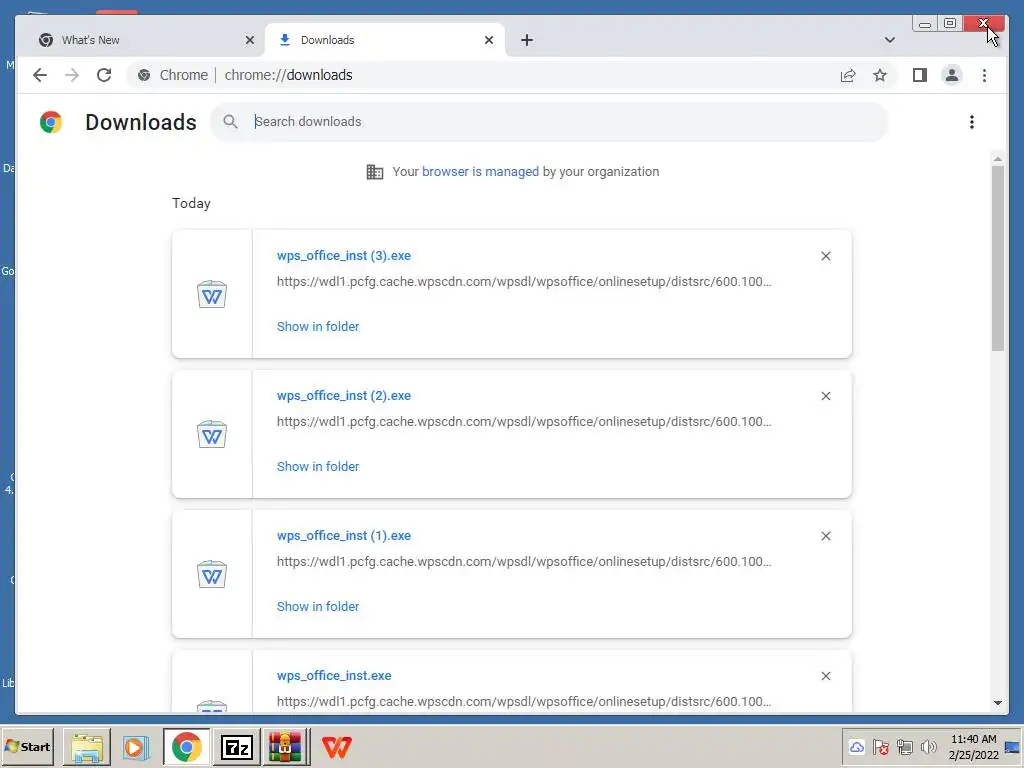Click the organization building icon
This screenshot has height=768, width=1024.
pos(375,172)
